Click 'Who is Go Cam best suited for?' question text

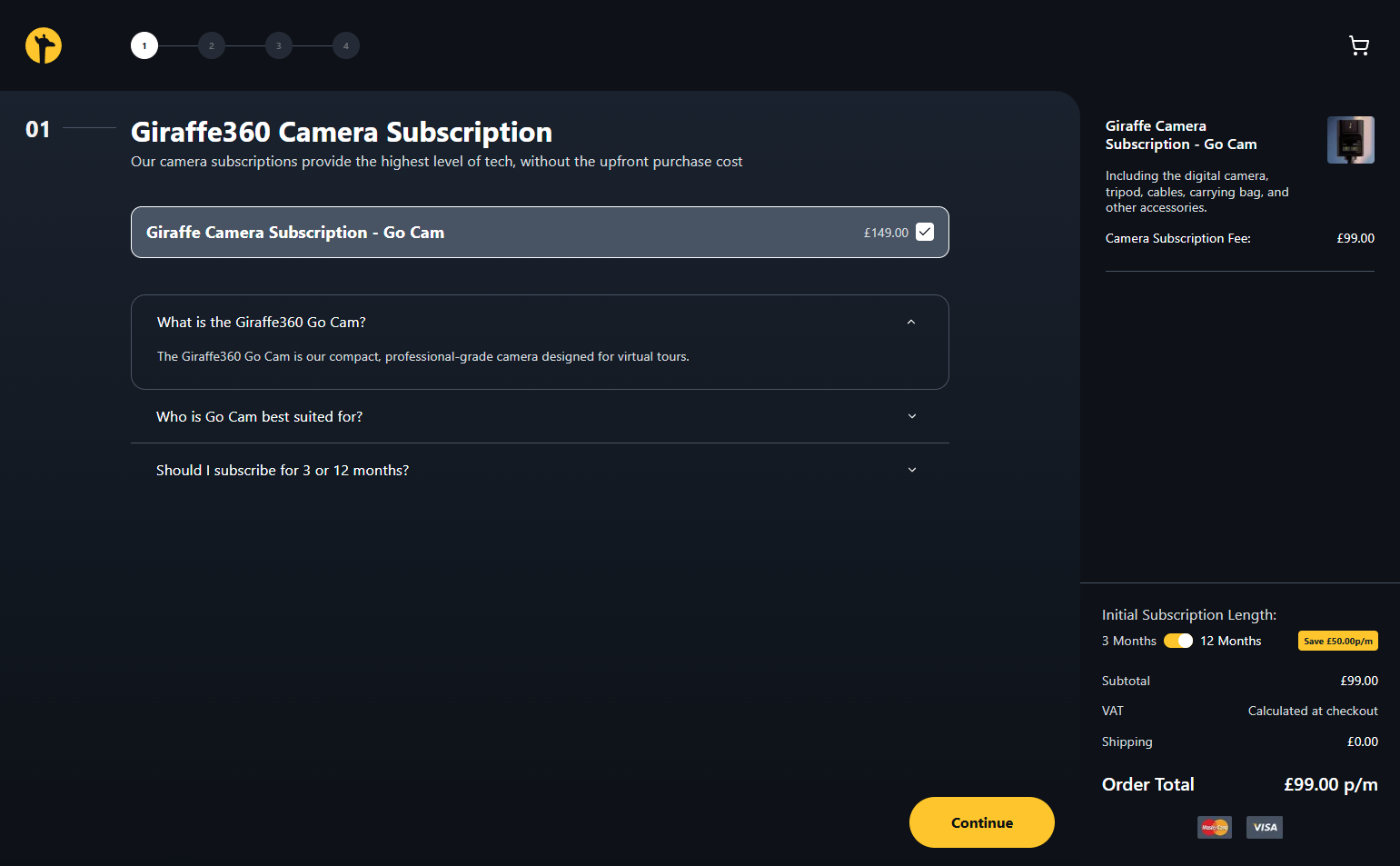point(259,416)
